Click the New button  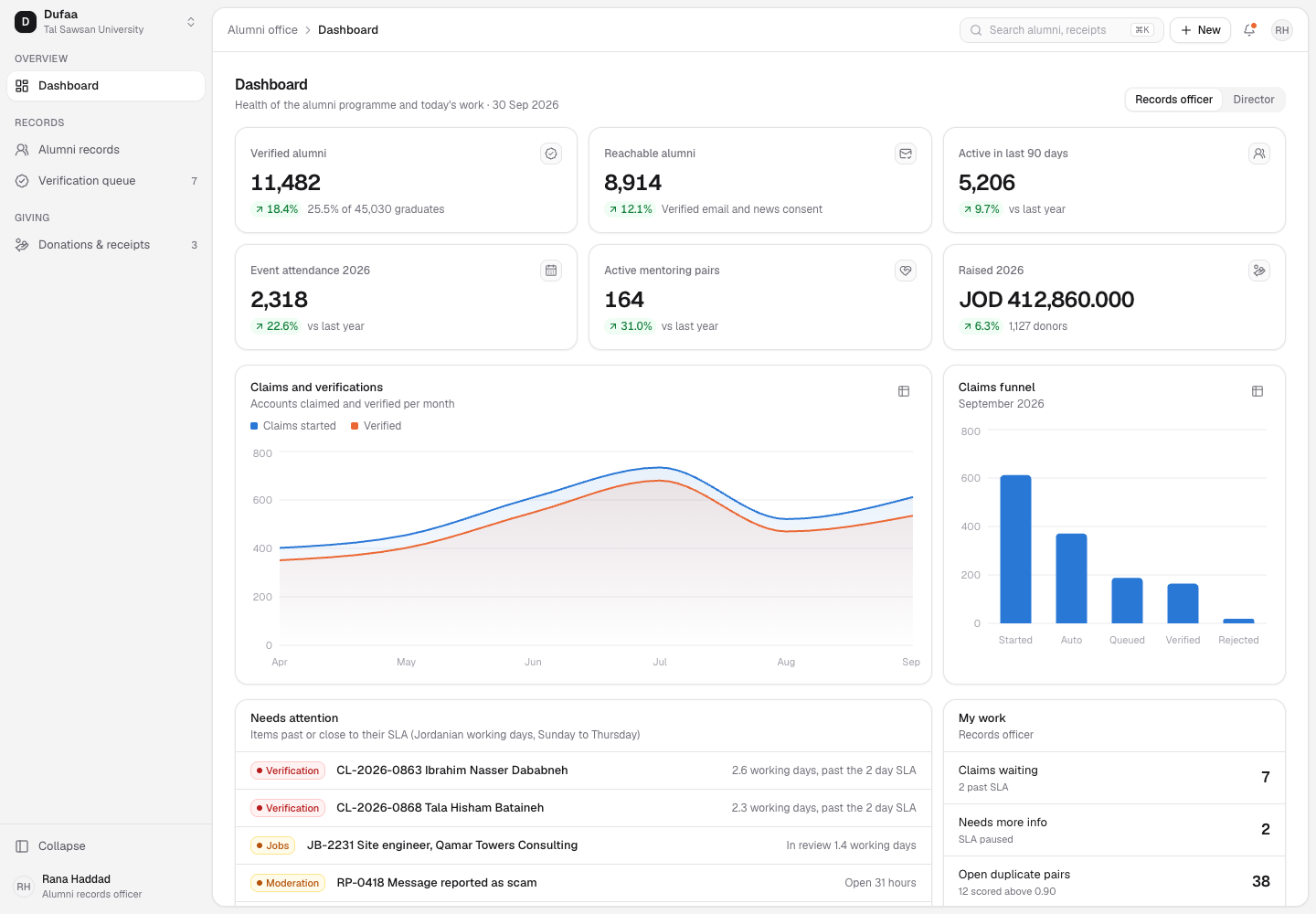(1201, 30)
